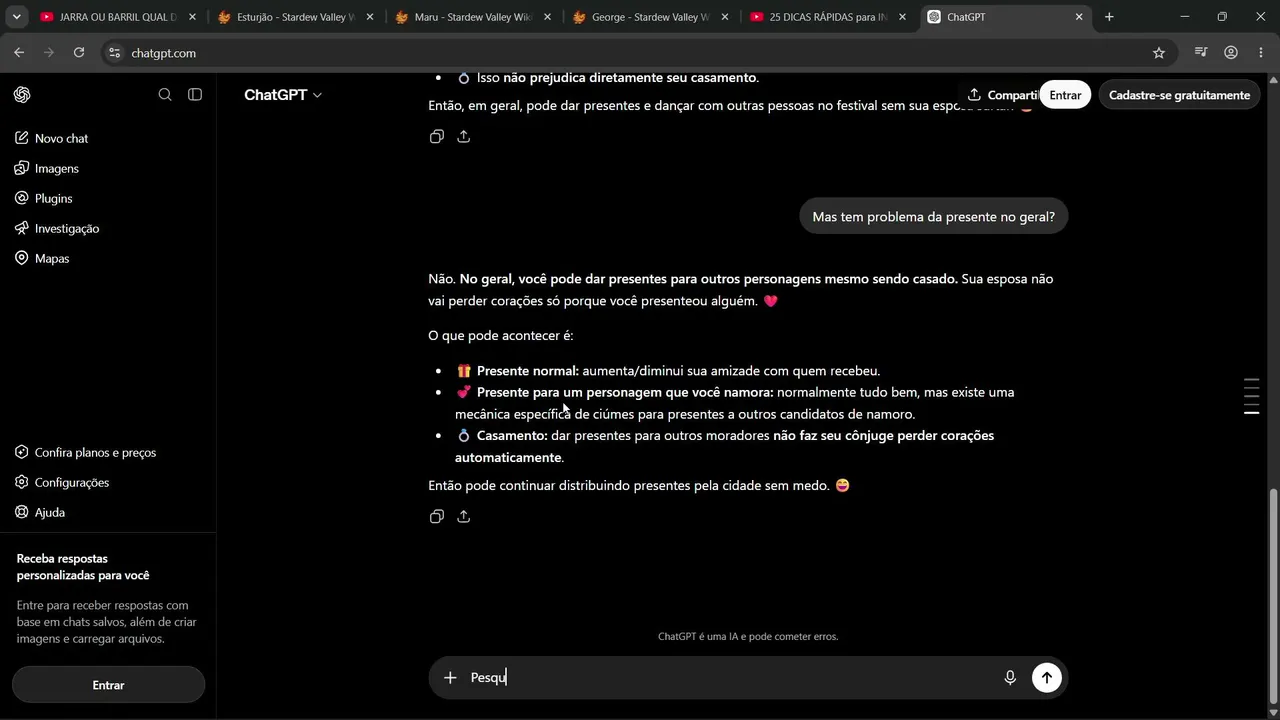
Task: Copy the last response with copy icon
Action: point(437,517)
